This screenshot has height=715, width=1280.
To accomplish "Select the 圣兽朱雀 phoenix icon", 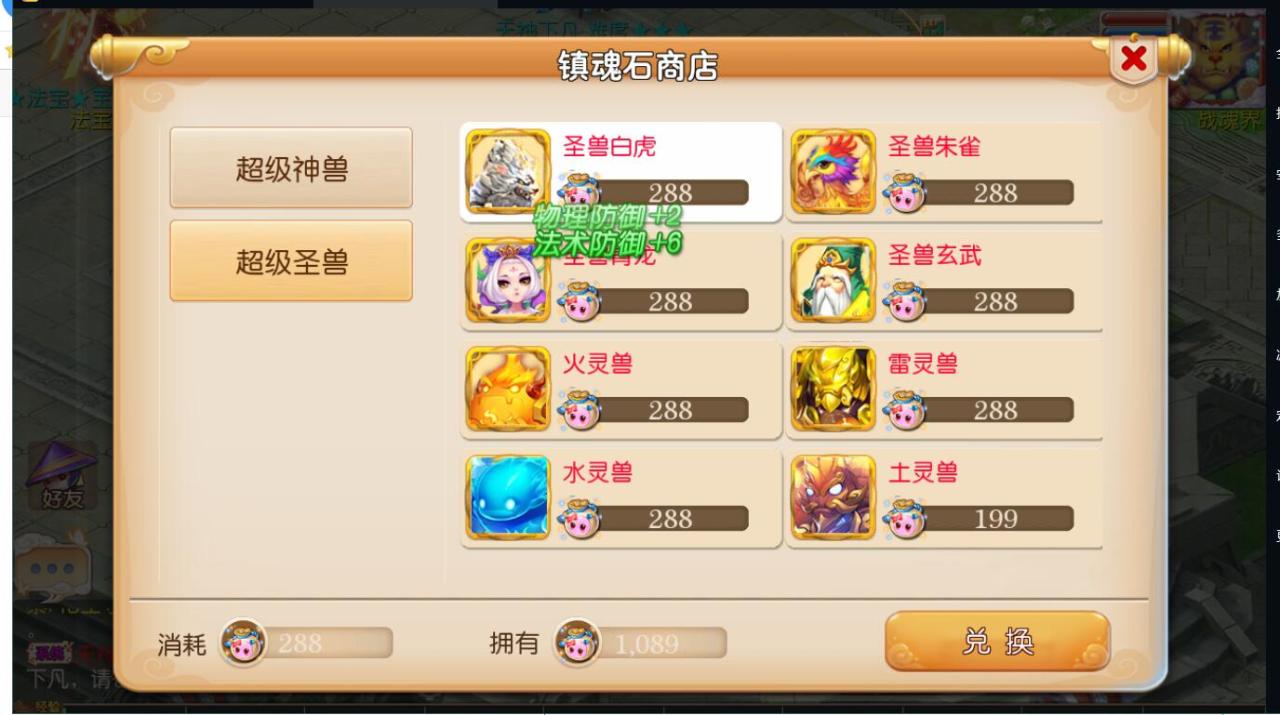I will [x=833, y=171].
